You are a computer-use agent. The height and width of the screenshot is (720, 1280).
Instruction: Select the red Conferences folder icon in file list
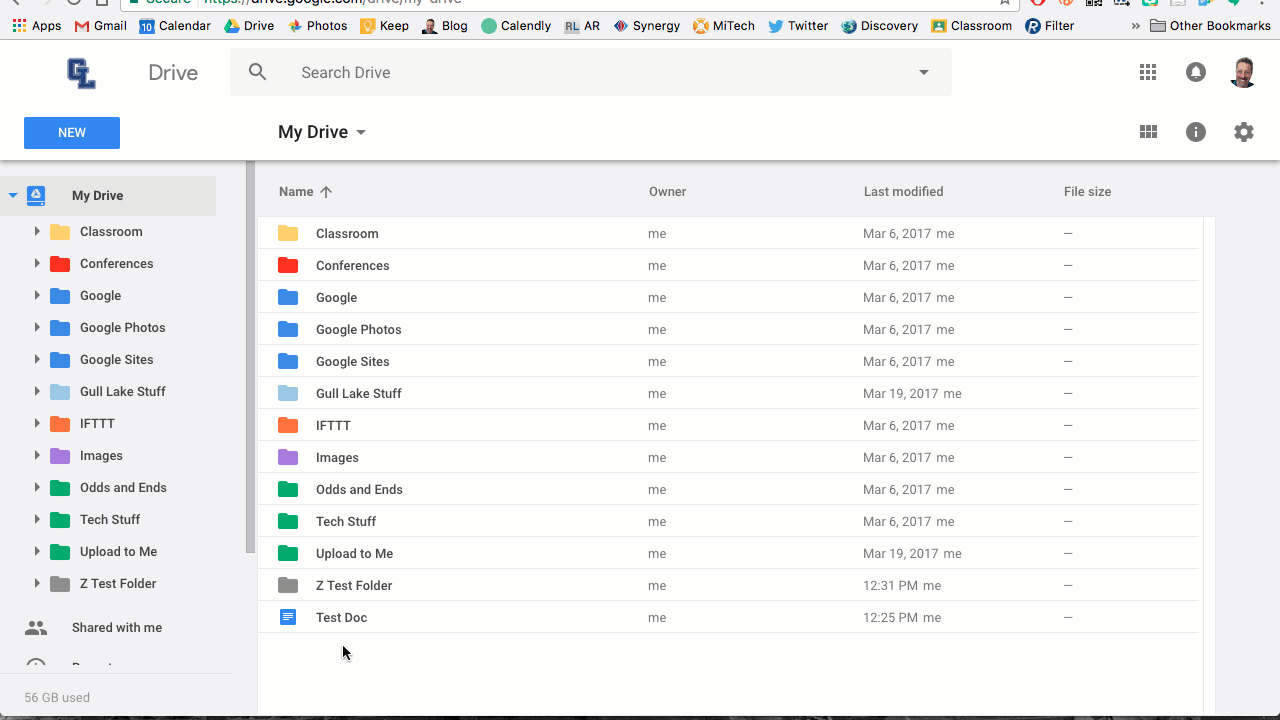tap(288, 265)
